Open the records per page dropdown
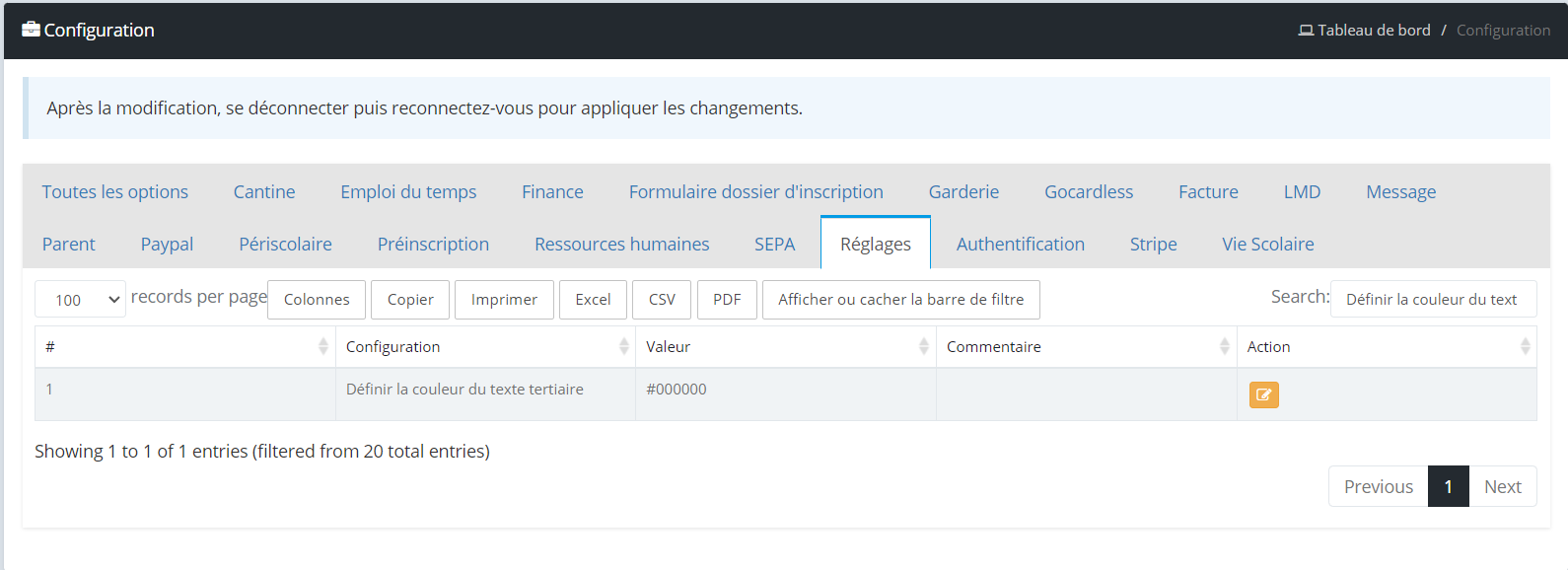 [x=81, y=300]
